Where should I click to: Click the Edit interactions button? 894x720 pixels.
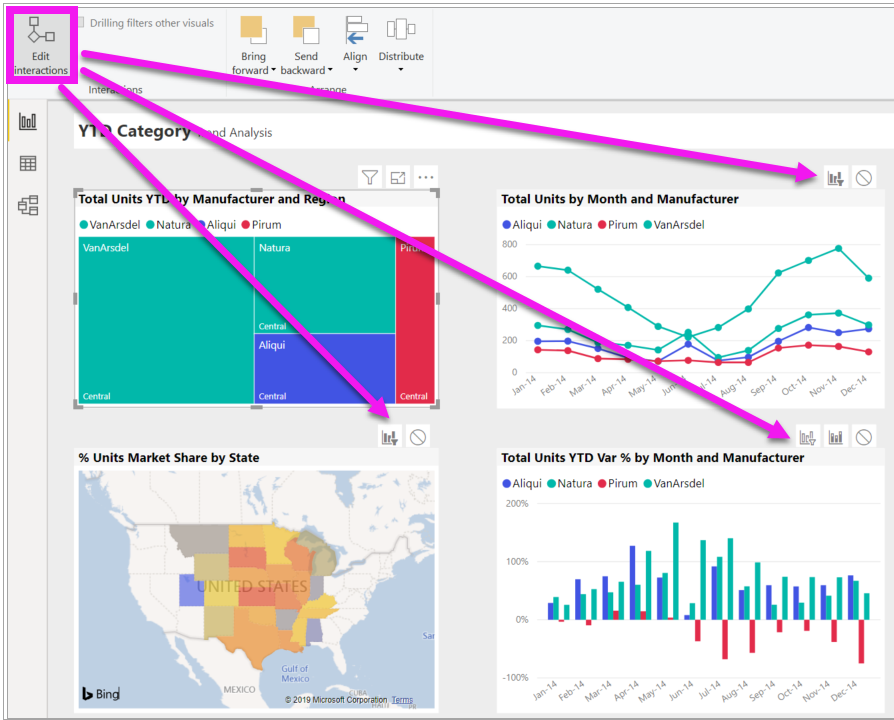[41, 45]
